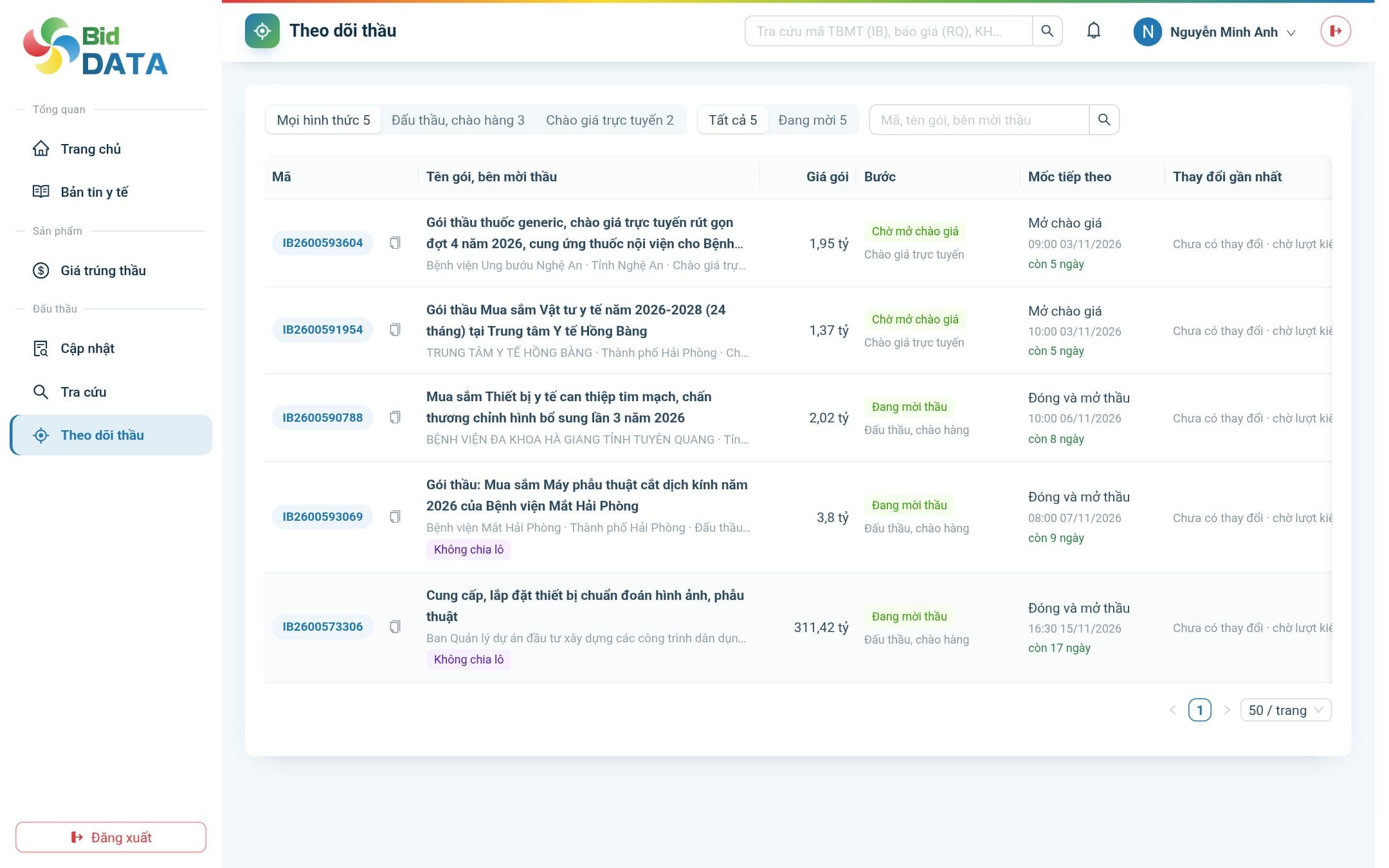Show only Đang mời 5 bids
Viewport: 1389px width, 868px height.
coord(812,120)
